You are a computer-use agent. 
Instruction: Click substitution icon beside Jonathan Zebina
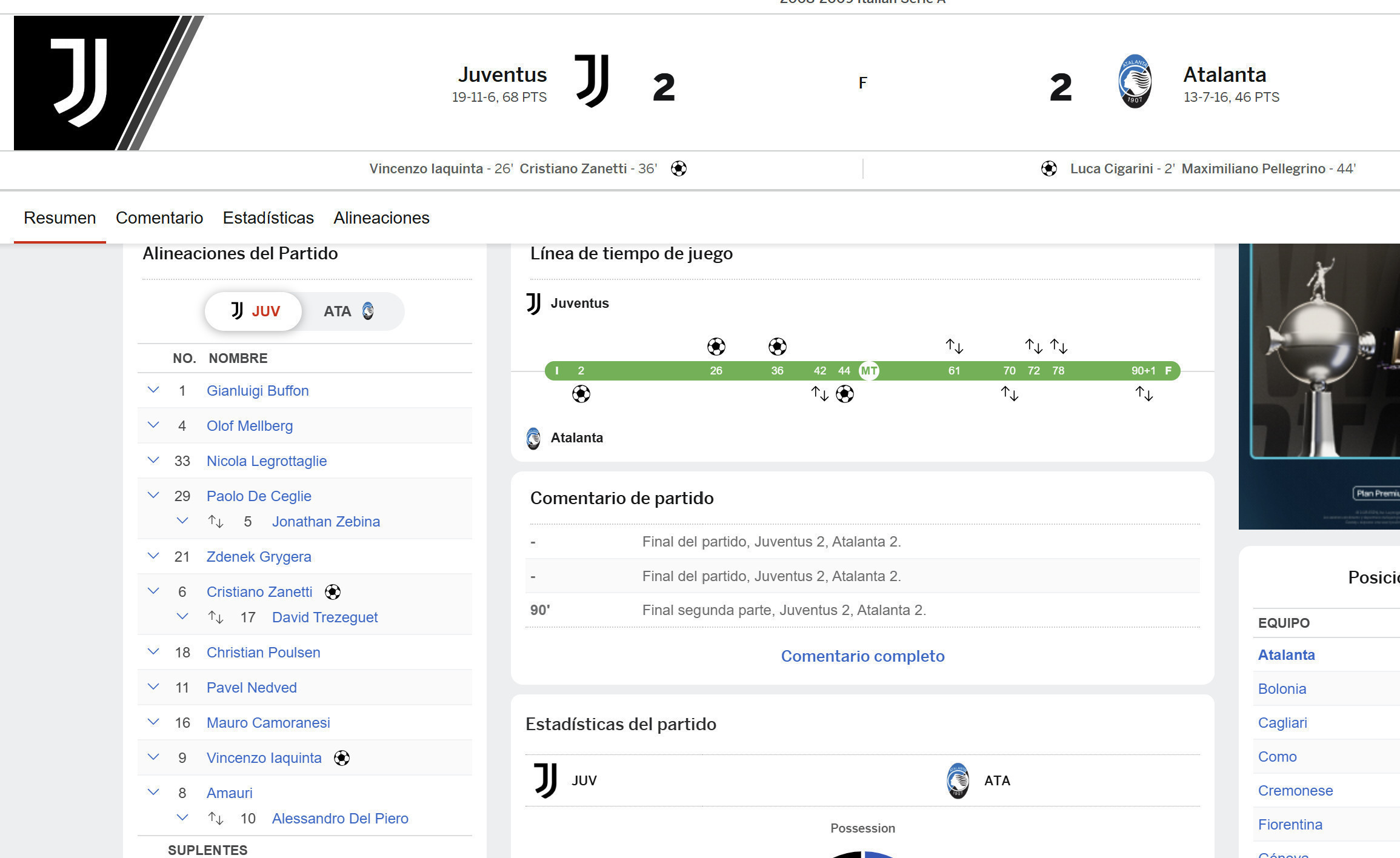[x=216, y=521]
